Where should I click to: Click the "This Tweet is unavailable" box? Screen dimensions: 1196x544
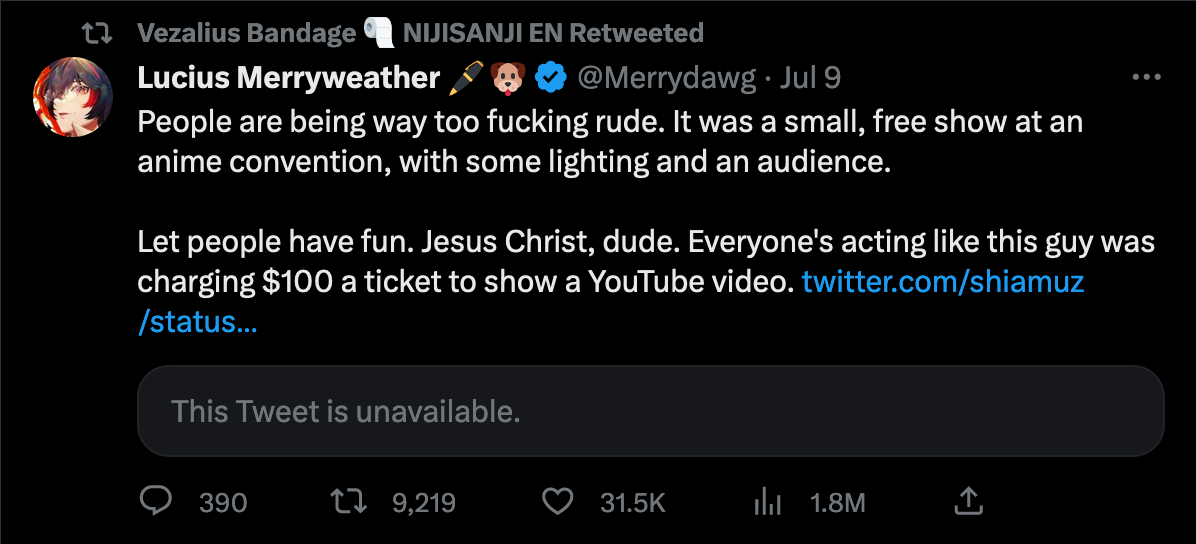(650, 411)
